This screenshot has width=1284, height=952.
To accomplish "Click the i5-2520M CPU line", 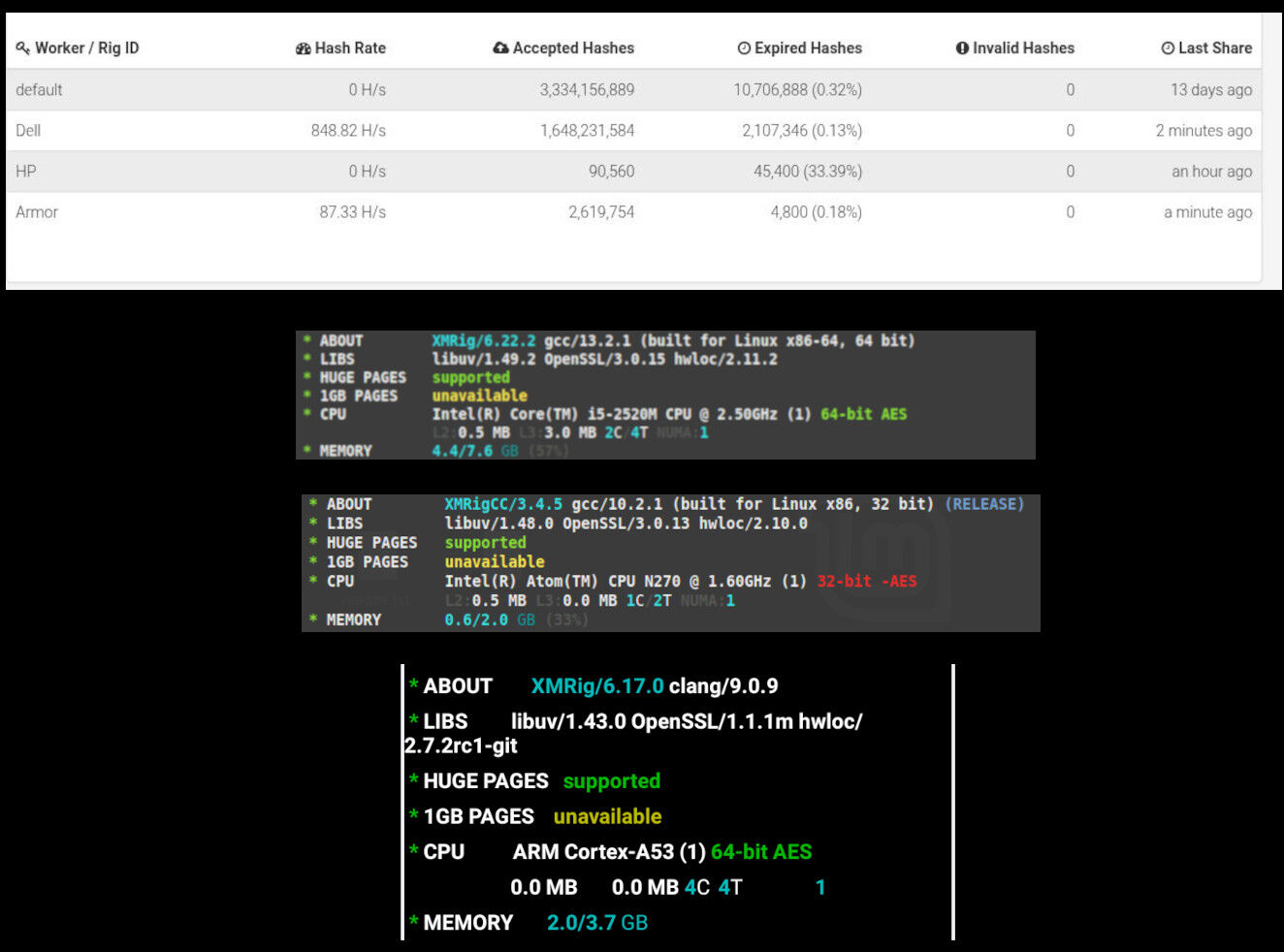I will pos(669,414).
